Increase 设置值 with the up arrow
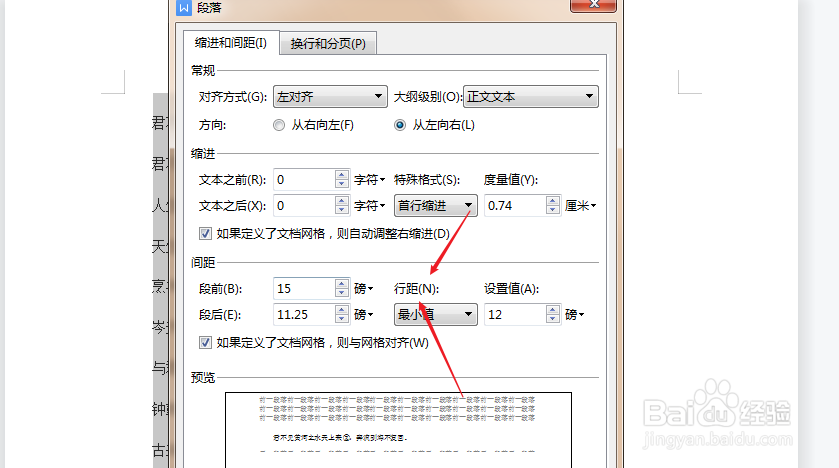The image size is (839, 468). [553, 310]
